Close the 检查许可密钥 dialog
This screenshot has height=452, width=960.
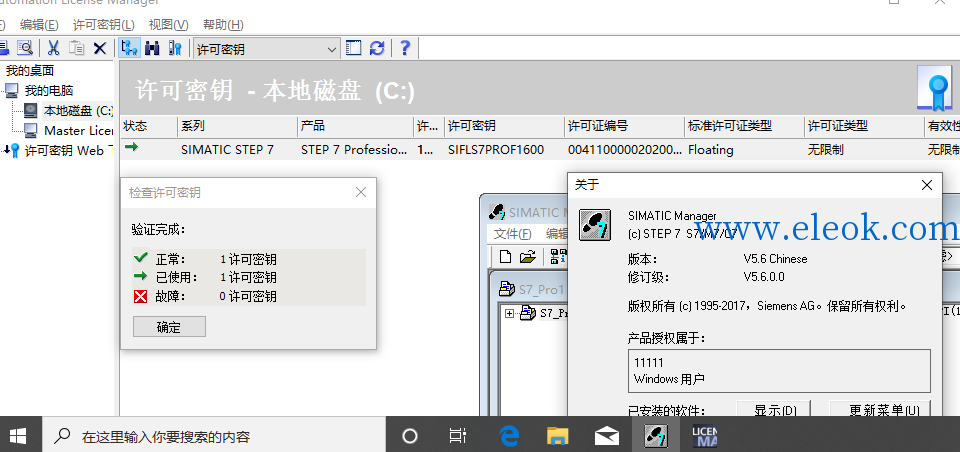(x=361, y=192)
